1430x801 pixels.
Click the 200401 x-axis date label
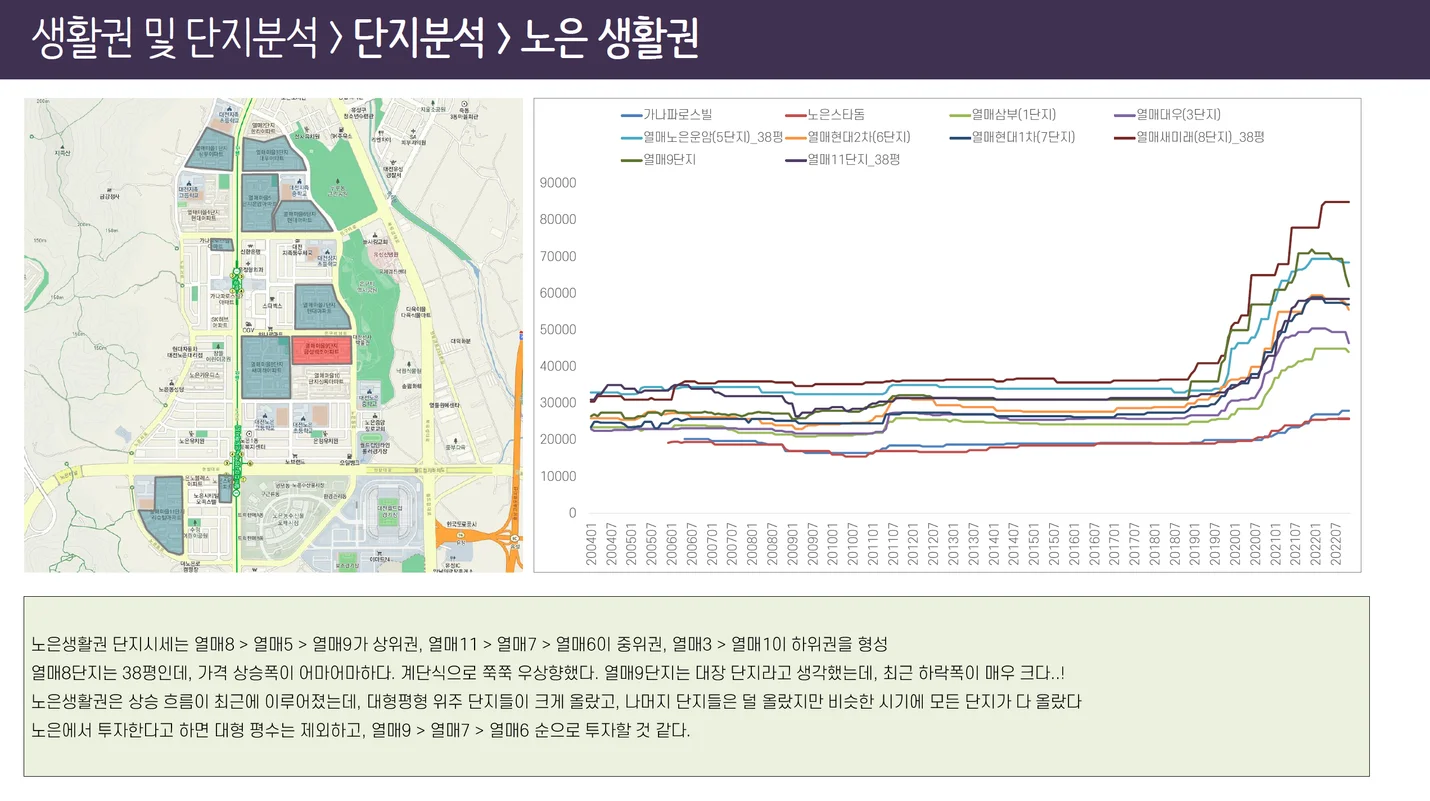tap(591, 544)
